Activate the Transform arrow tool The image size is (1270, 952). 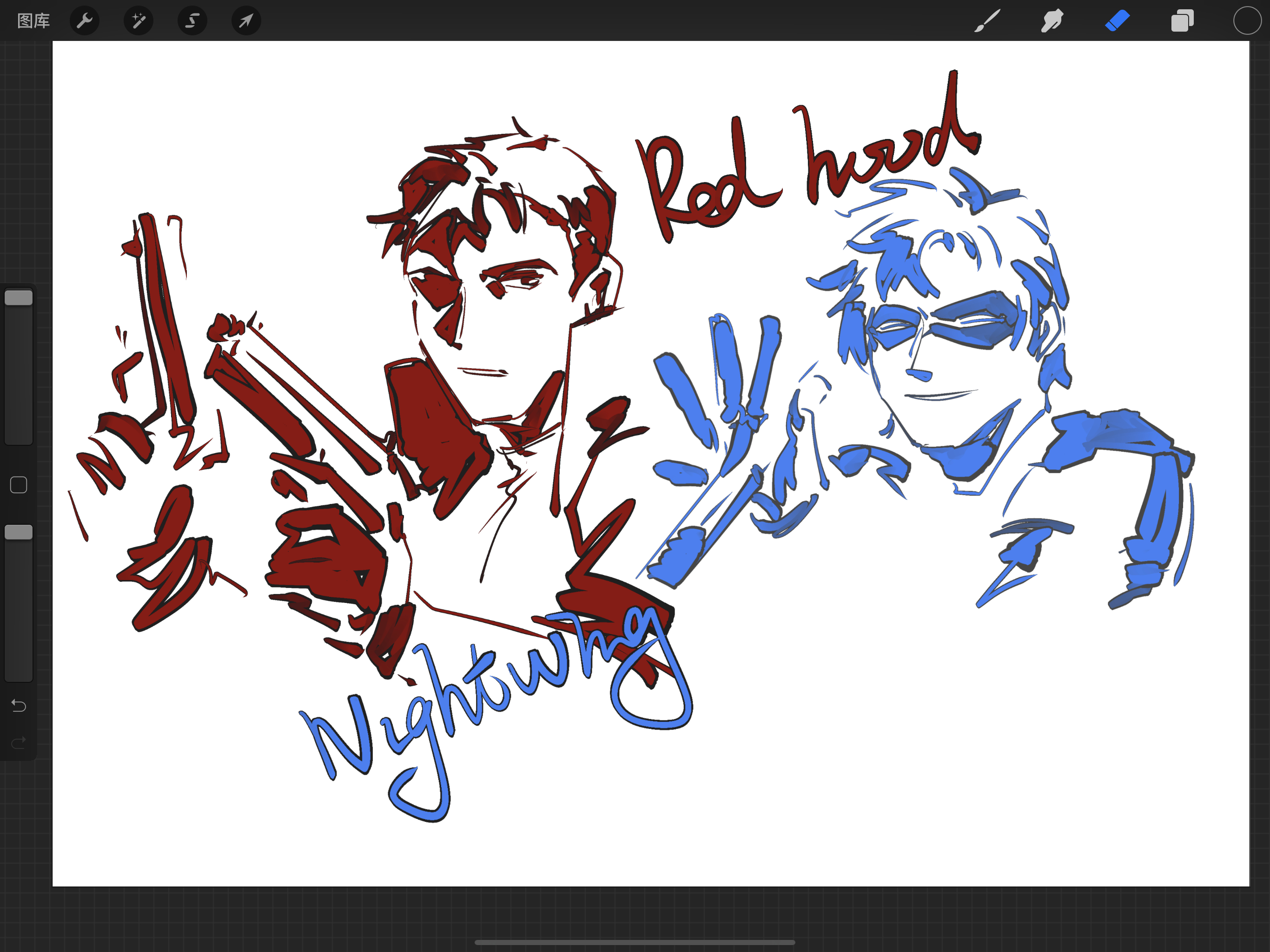point(246,21)
